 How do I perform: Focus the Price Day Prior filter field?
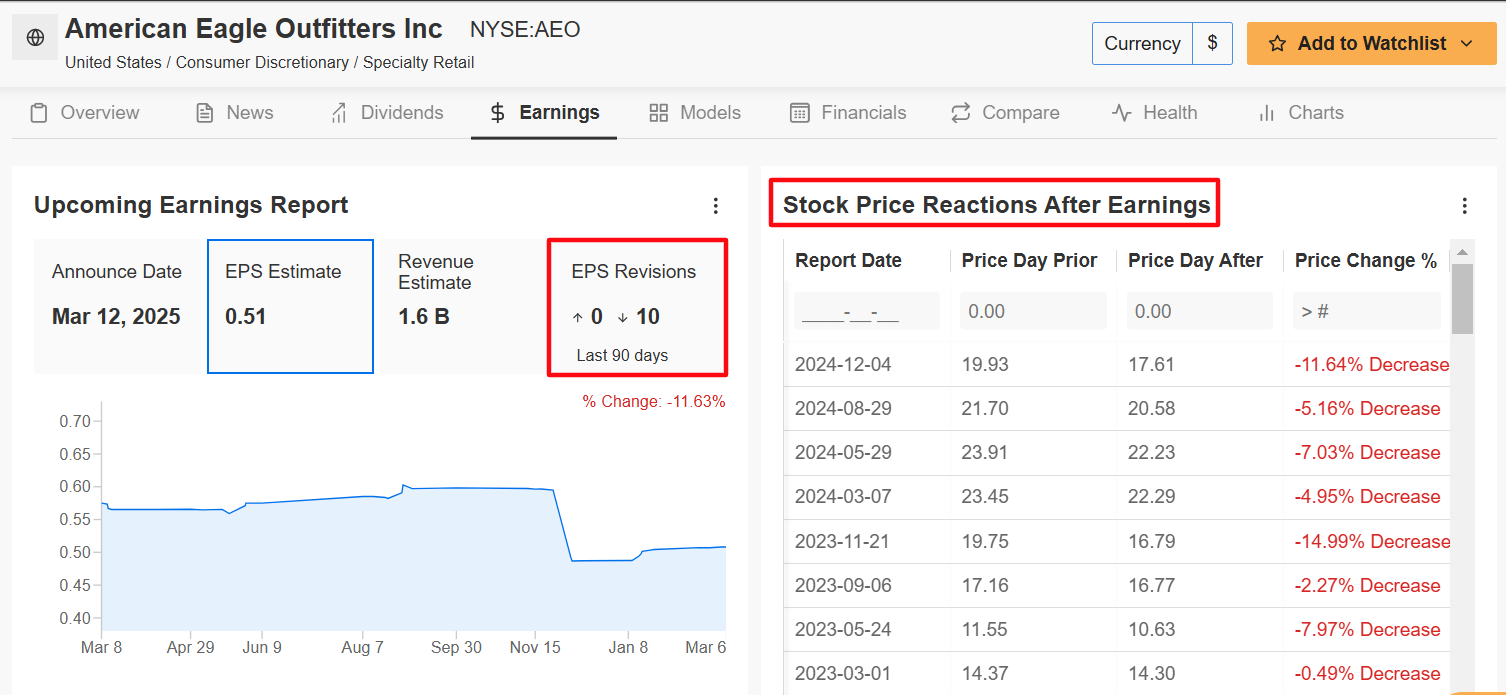(1033, 311)
